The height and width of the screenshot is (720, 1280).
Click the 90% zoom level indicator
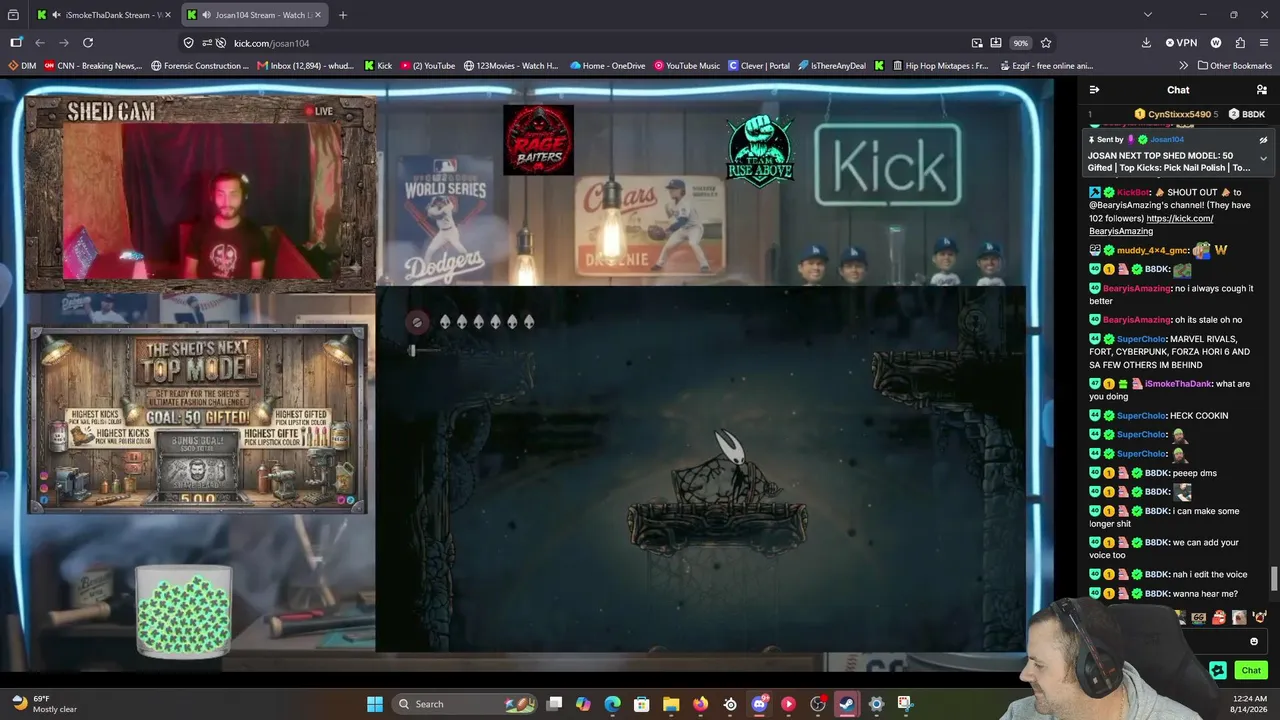coord(1020,43)
